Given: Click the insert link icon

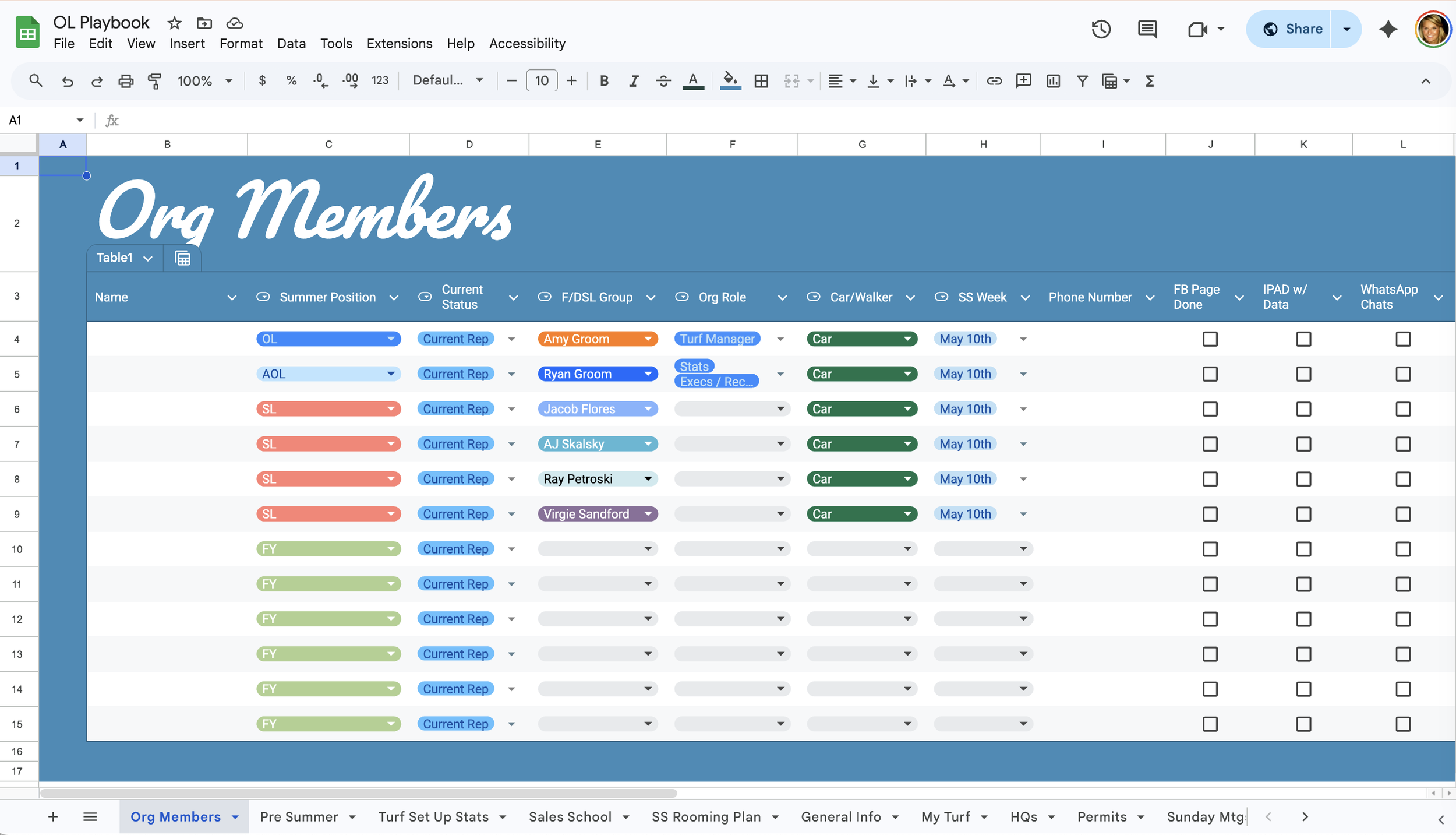Looking at the screenshot, I should 994,81.
